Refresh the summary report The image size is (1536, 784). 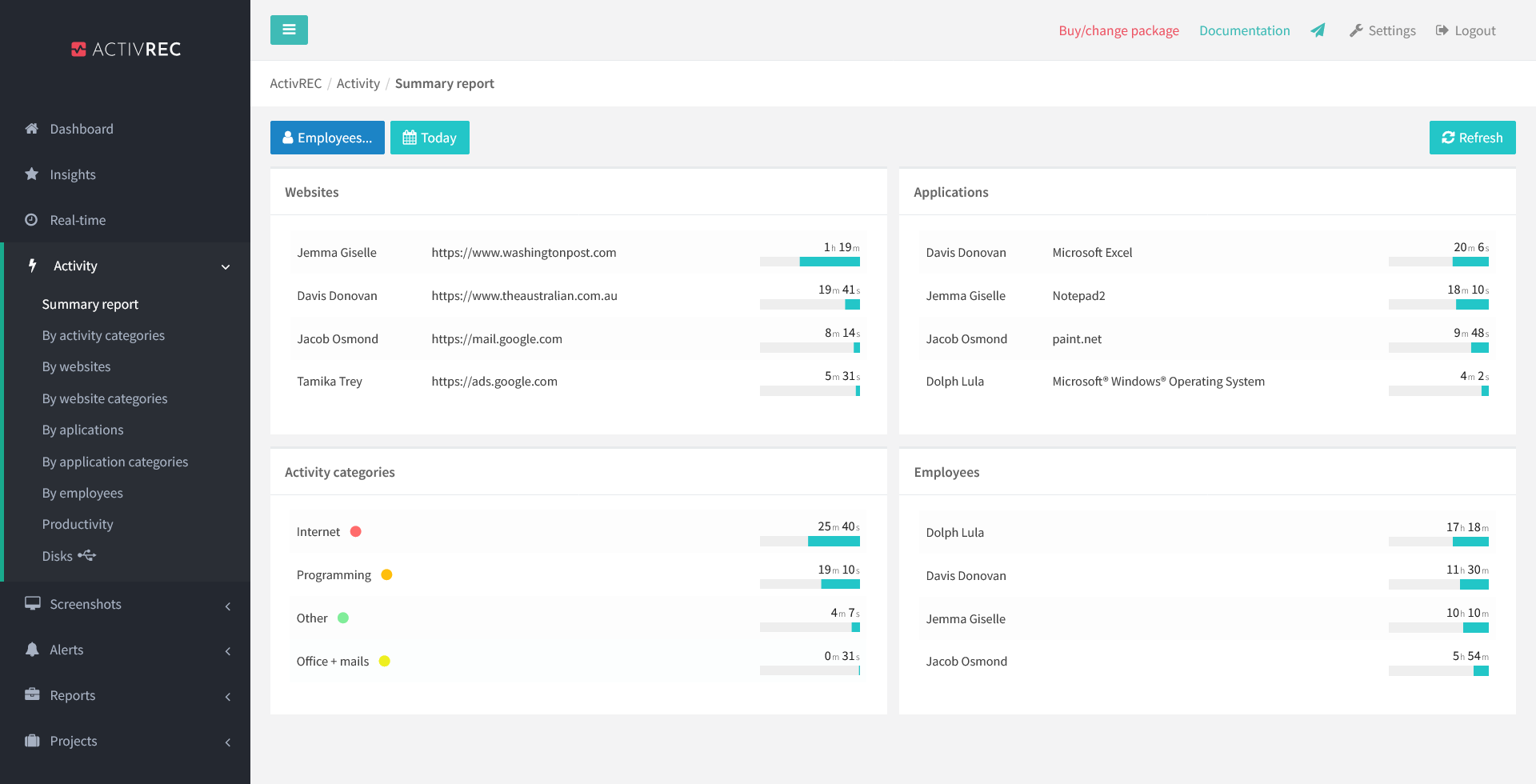click(x=1472, y=138)
